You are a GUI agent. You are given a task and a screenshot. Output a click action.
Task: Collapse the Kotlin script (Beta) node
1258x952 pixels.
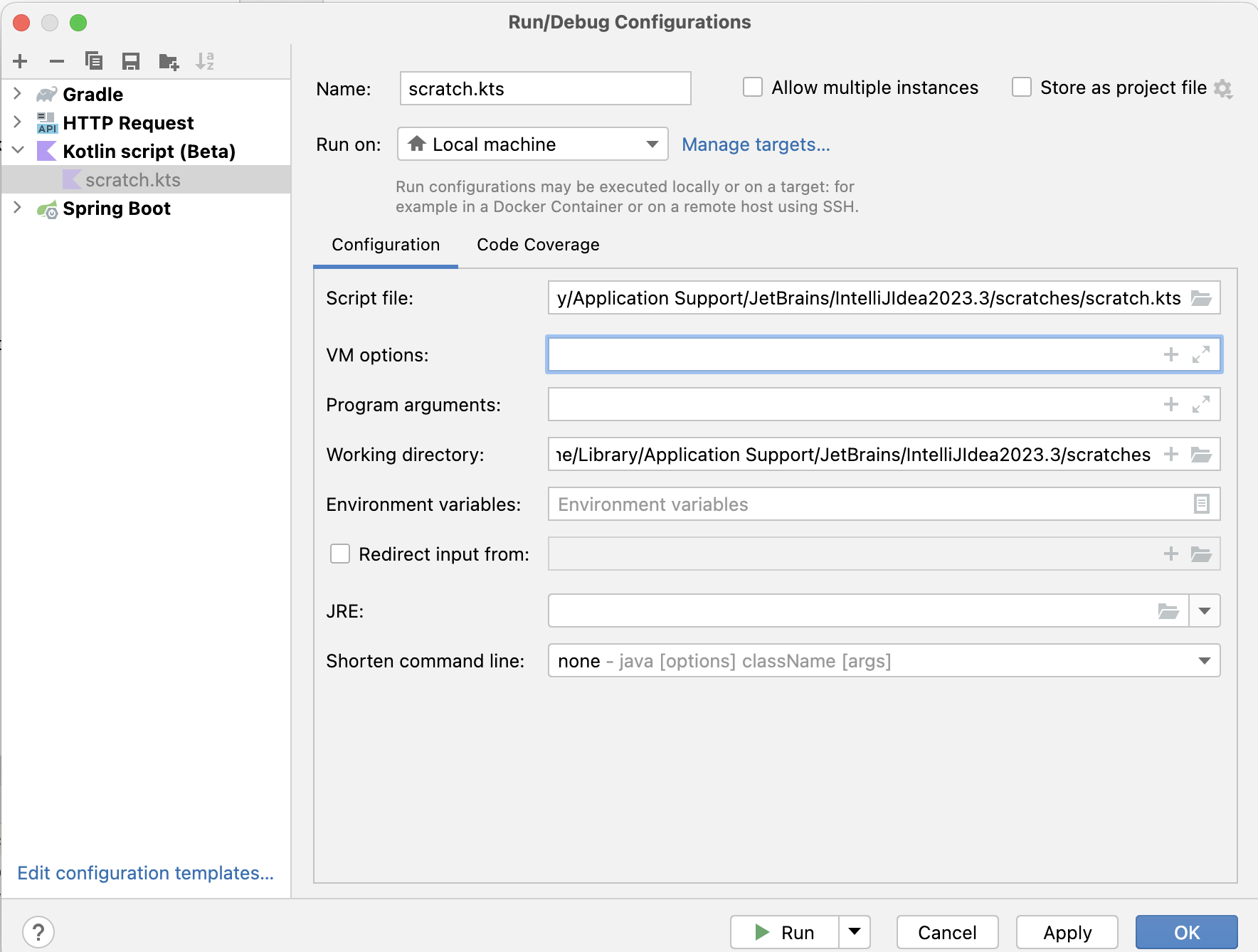(x=18, y=150)
